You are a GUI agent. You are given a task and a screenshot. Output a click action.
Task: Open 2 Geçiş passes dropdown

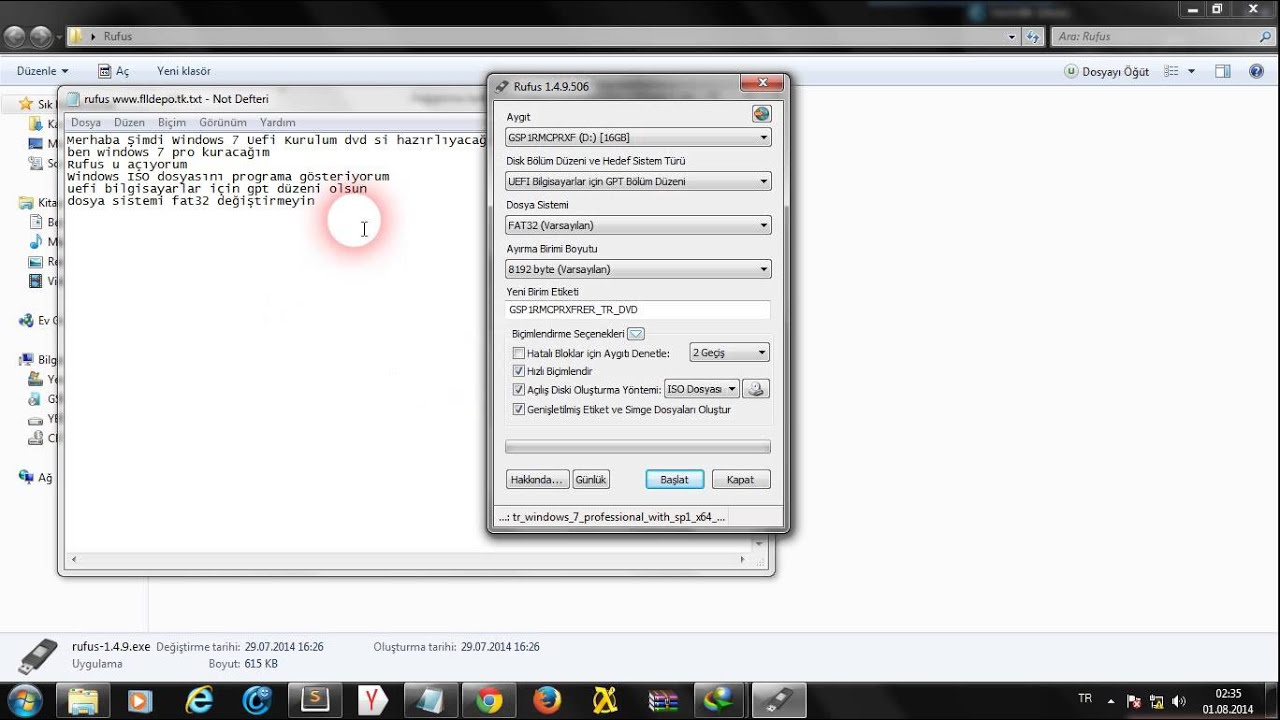729,352
